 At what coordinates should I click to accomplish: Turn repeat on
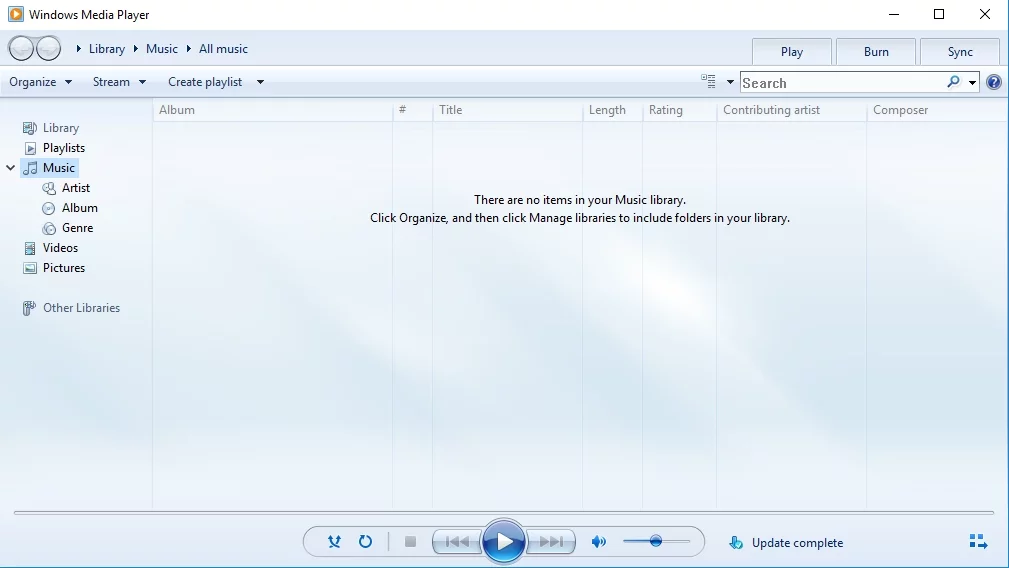click(365, 542)
